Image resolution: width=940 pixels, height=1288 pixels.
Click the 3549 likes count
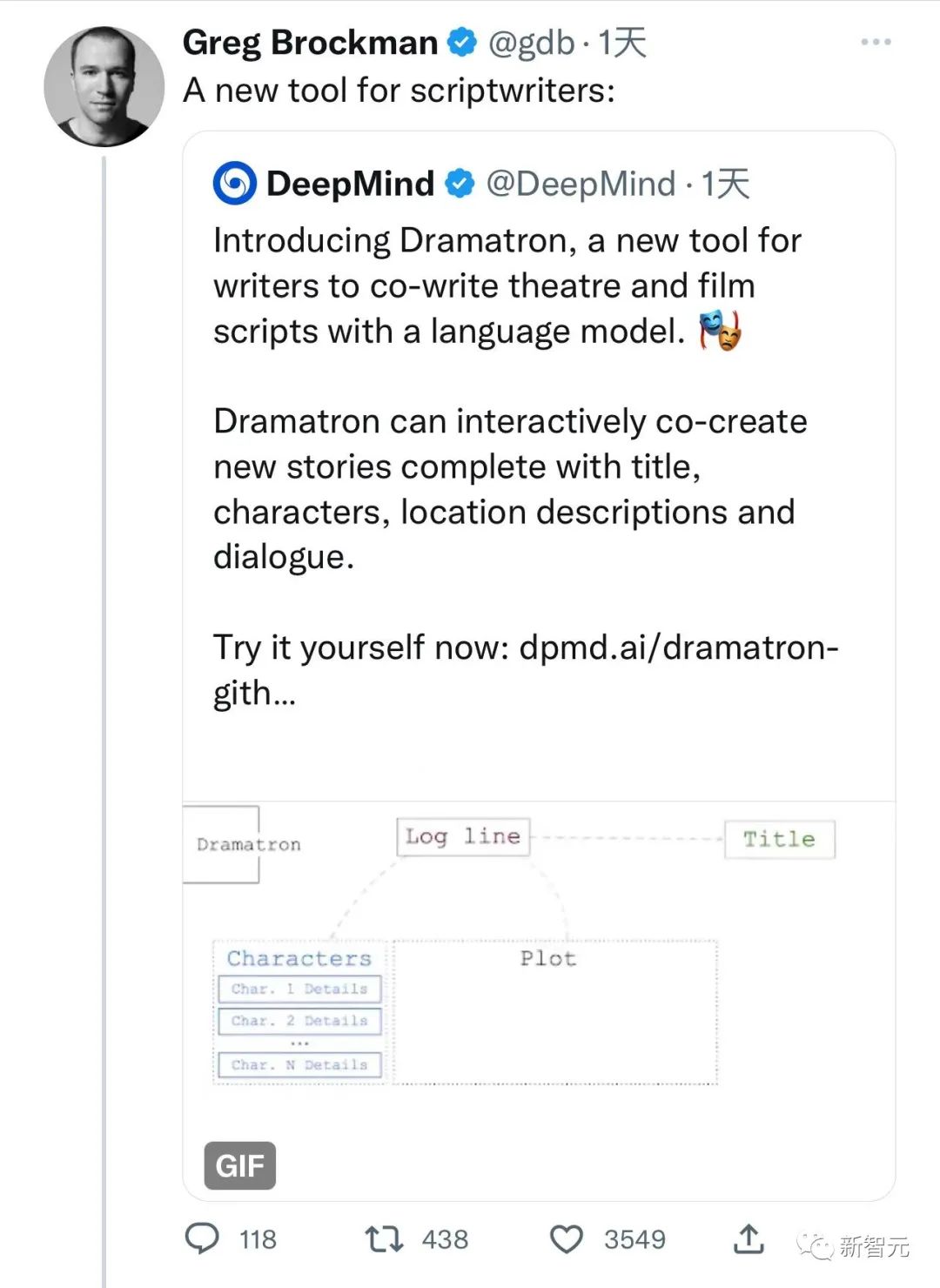(x=634, y=1239)
